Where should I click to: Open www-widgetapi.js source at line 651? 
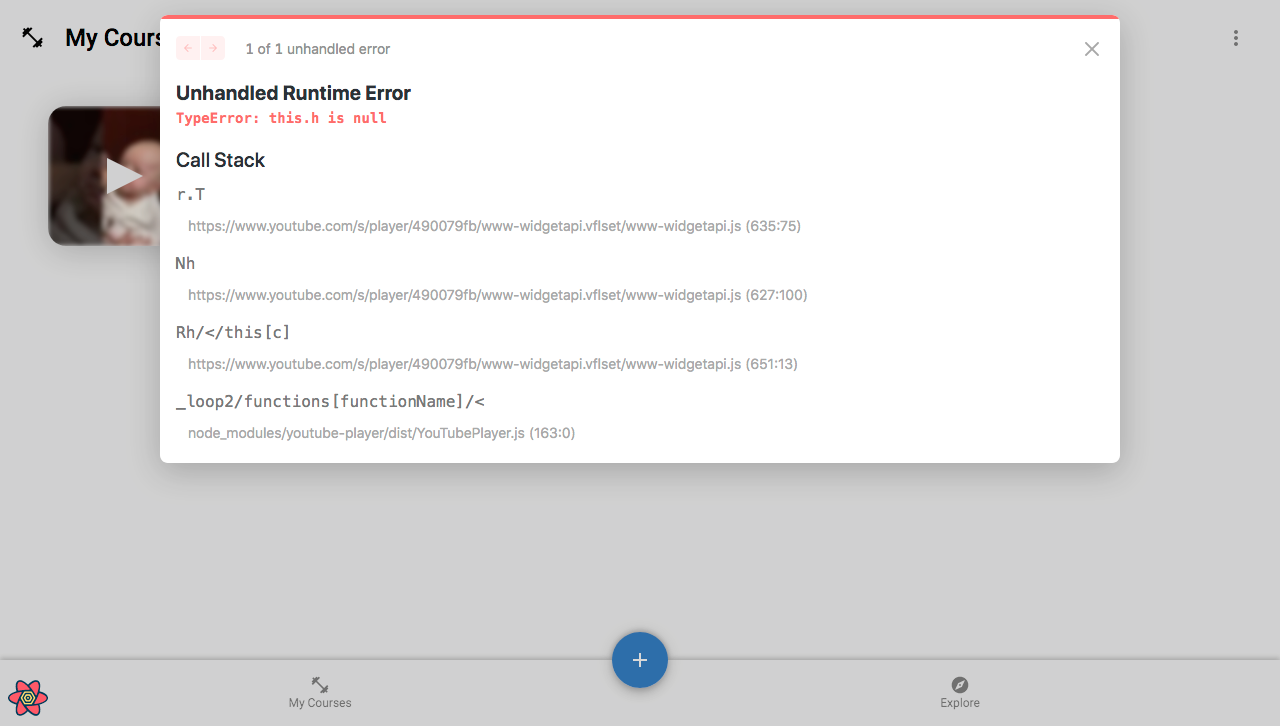[493, 364]
